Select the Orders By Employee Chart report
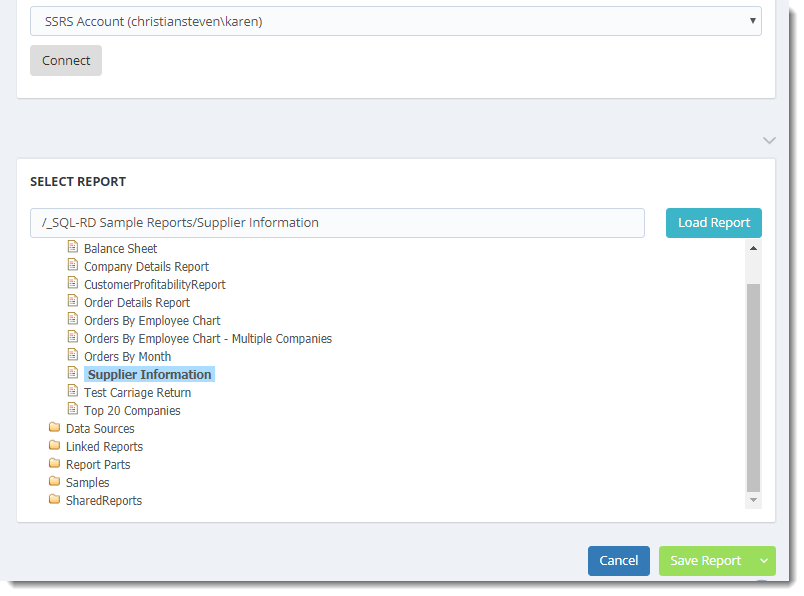This screenshot has height=596, width=804. (152, 321)
